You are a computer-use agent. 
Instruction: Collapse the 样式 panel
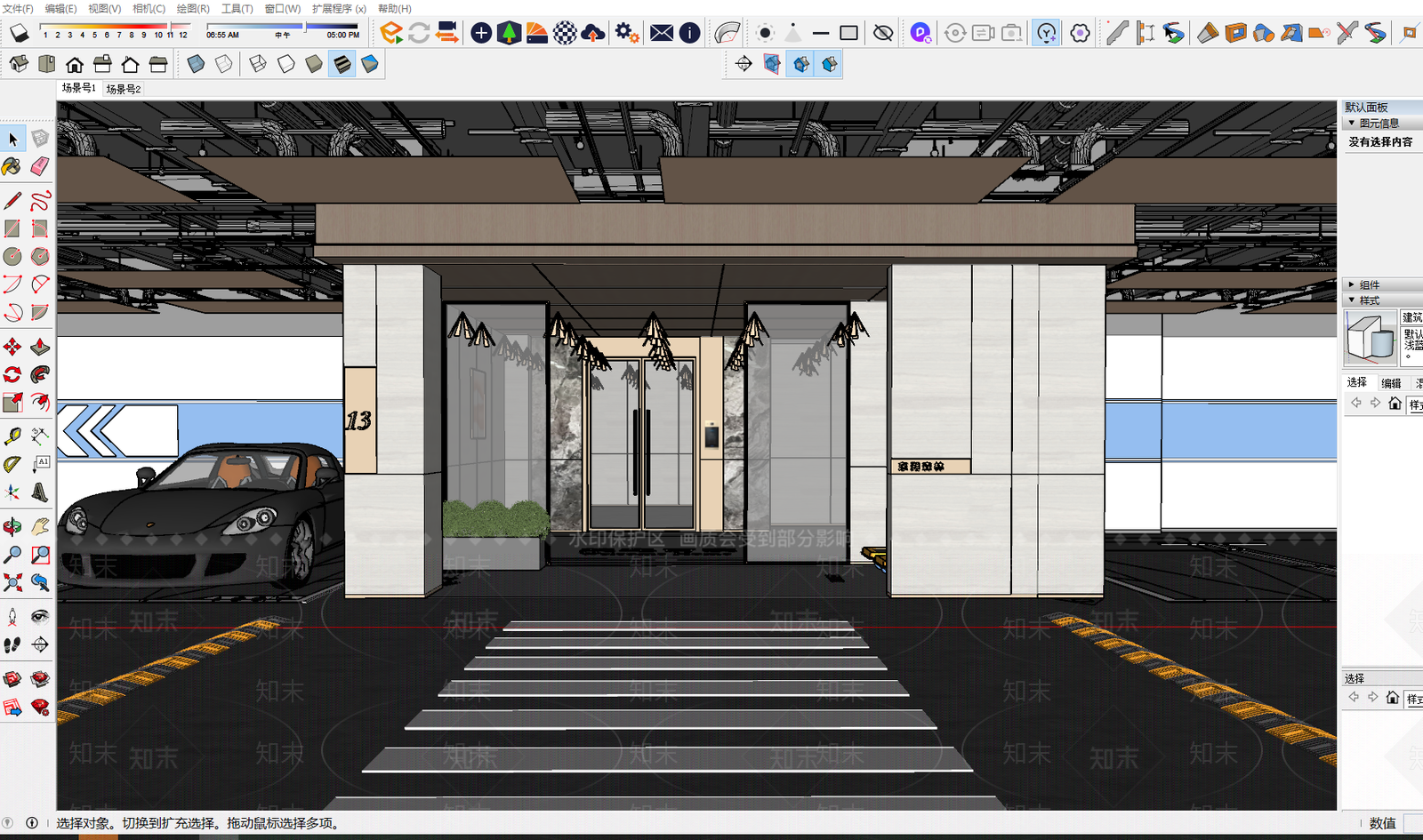1352,300
